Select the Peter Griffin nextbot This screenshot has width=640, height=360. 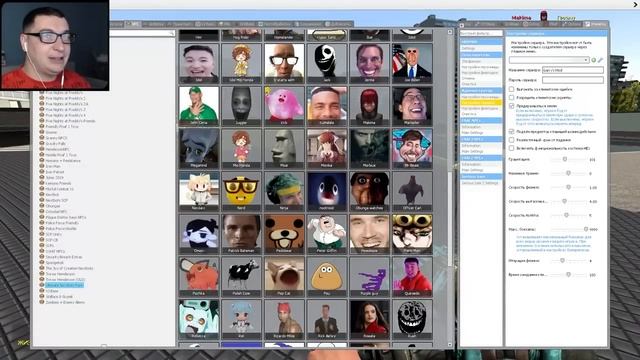click(x=327, y=234)
